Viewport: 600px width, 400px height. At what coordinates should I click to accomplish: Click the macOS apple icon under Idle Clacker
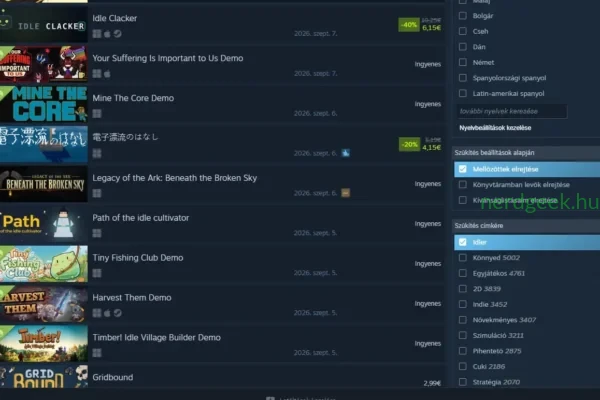tap(108, 34)
